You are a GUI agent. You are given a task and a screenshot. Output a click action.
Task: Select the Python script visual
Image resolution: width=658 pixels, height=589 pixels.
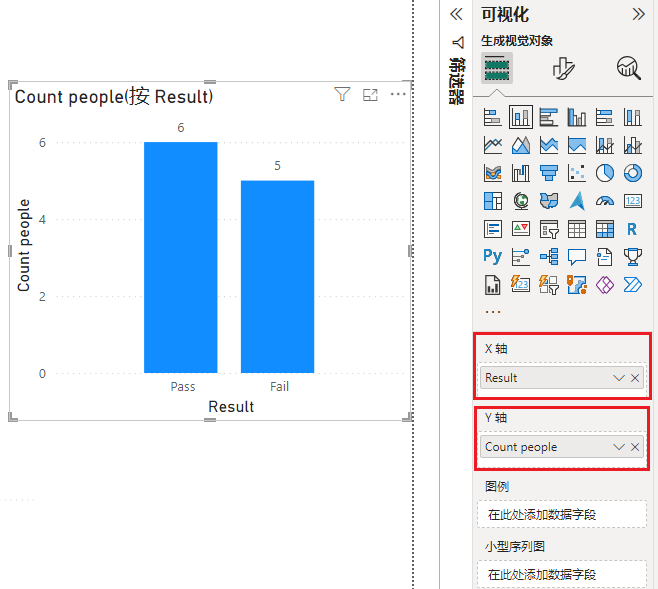(493, 256)
